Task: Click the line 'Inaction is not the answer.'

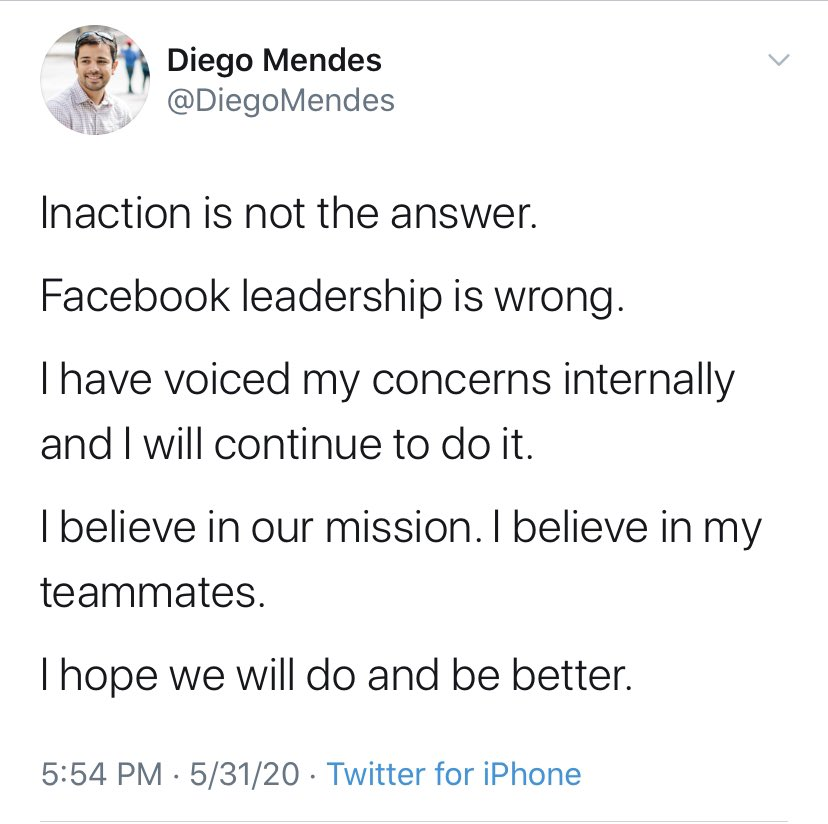Action: tap(289, 213)
